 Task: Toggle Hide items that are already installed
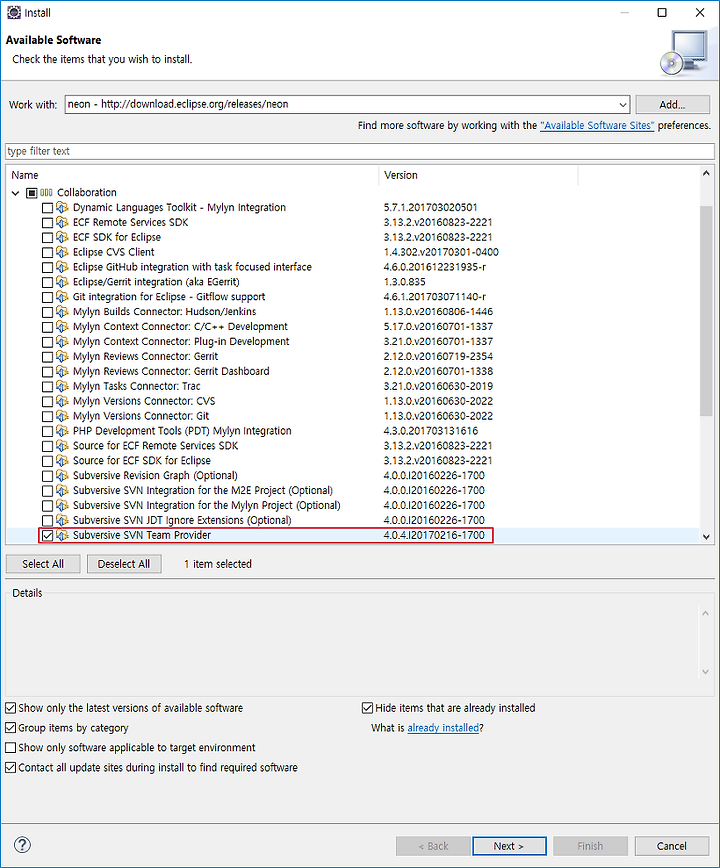[x=367, y=708]
